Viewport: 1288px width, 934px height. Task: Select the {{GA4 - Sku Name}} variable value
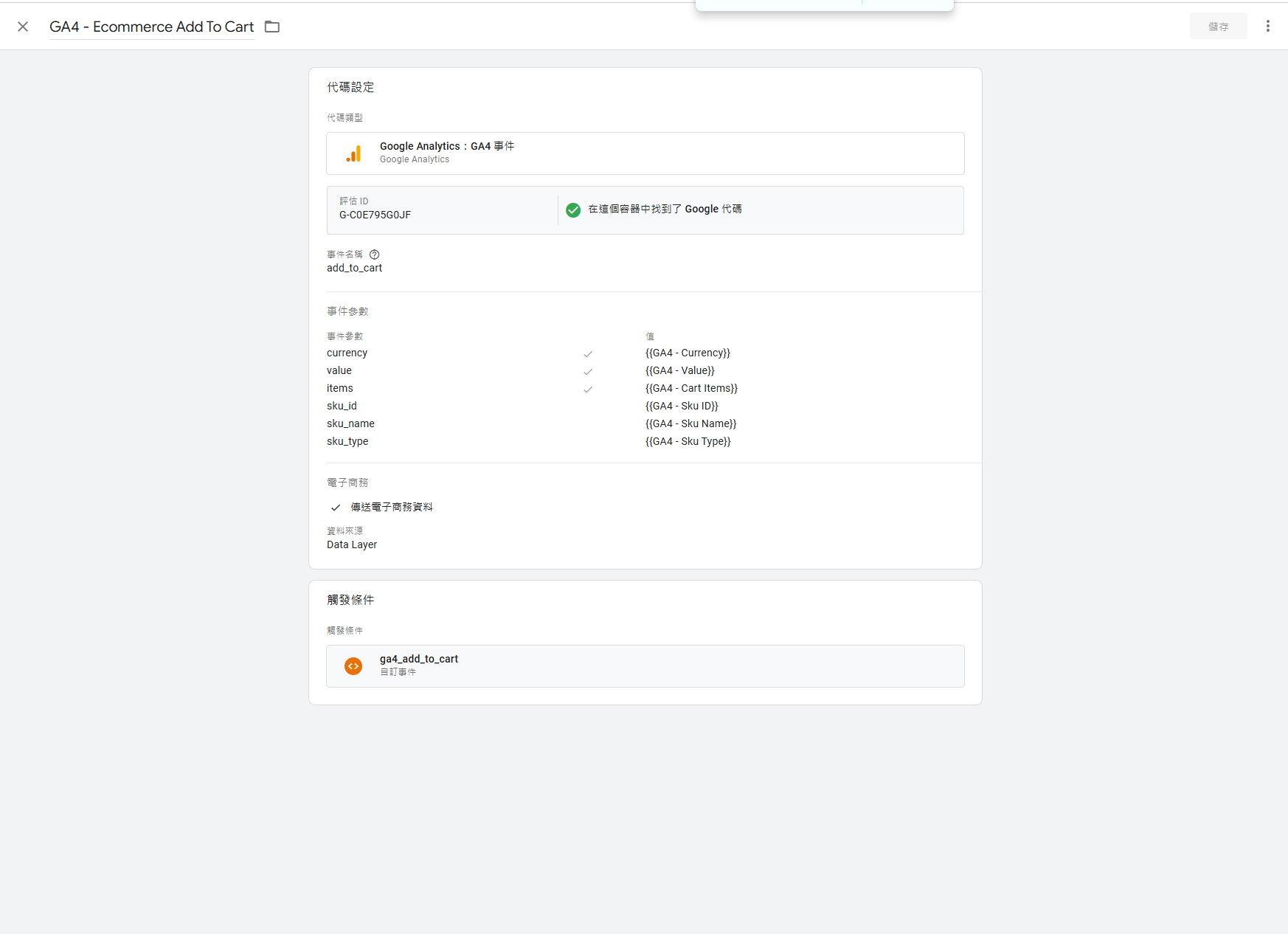pyautogui.click(x=690, y=424)
